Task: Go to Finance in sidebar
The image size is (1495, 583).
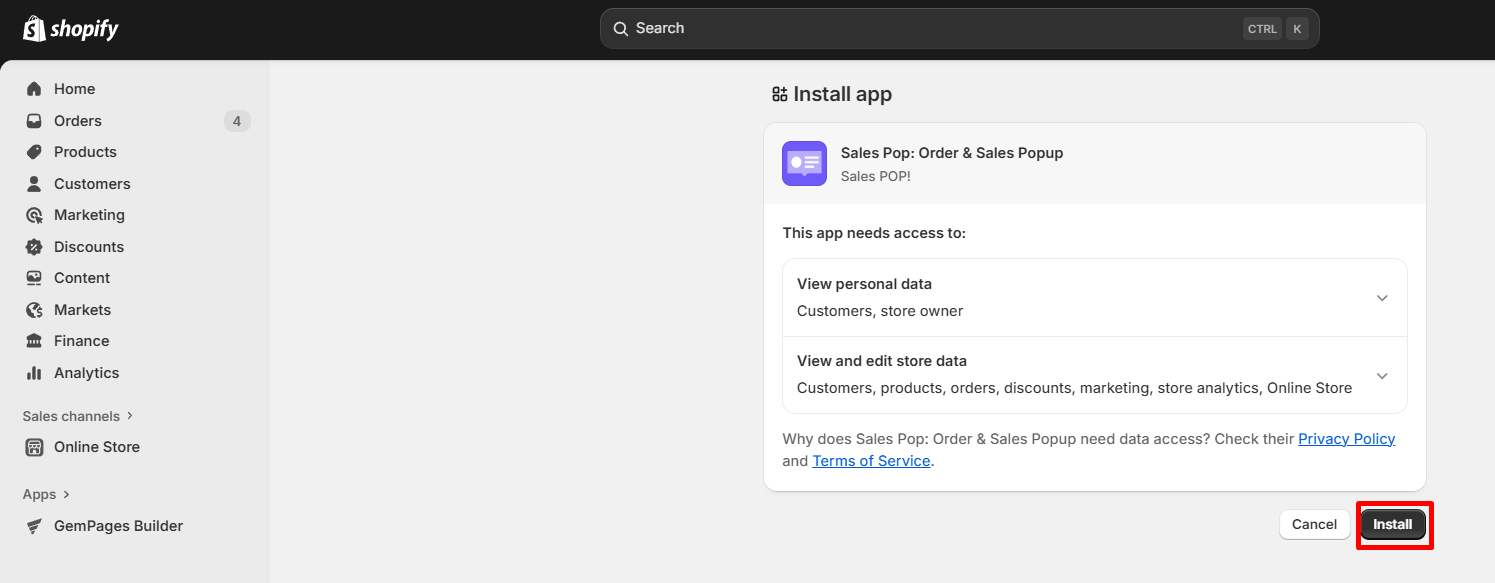Action: tap(81, 341)
